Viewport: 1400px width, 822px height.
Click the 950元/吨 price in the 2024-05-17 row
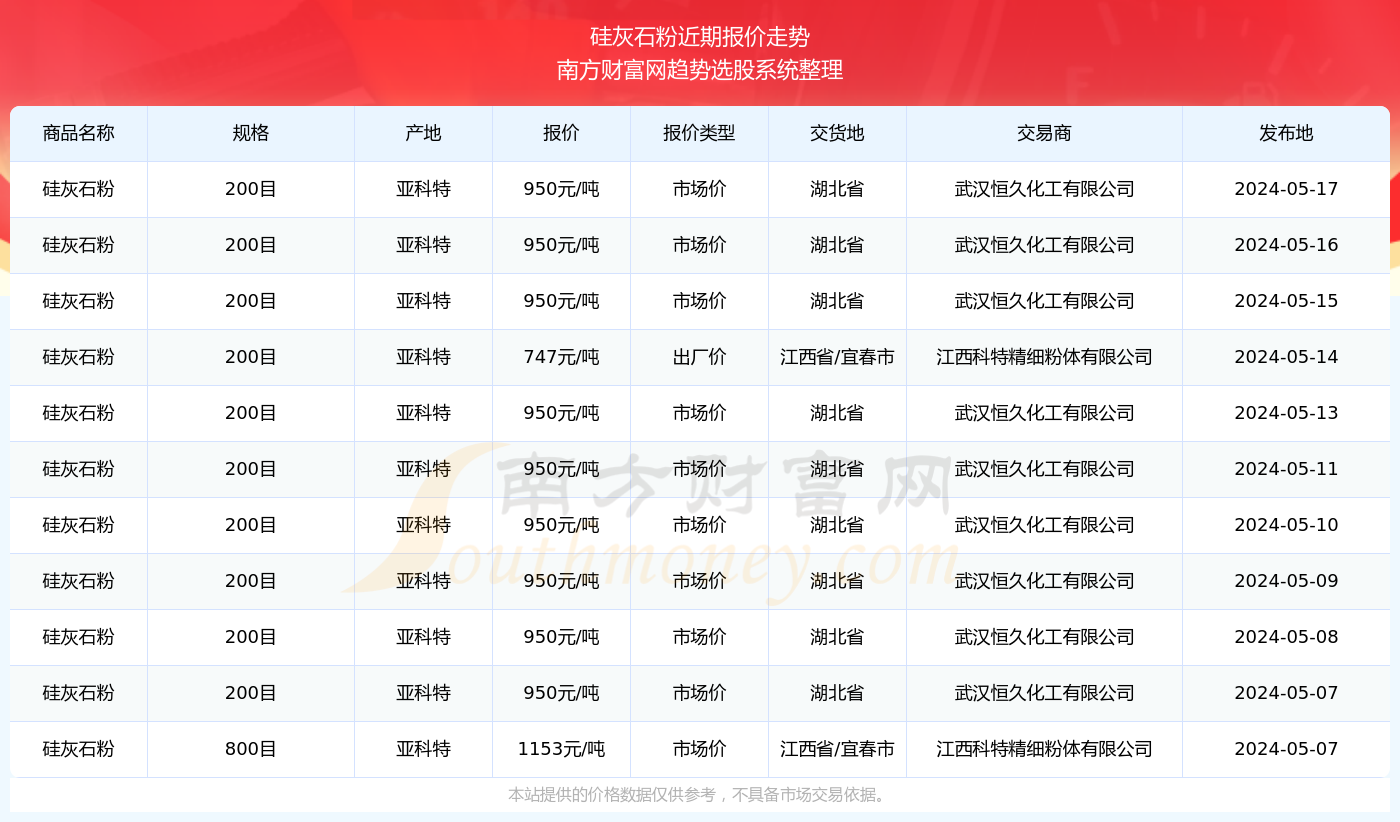tap(561, 189)
